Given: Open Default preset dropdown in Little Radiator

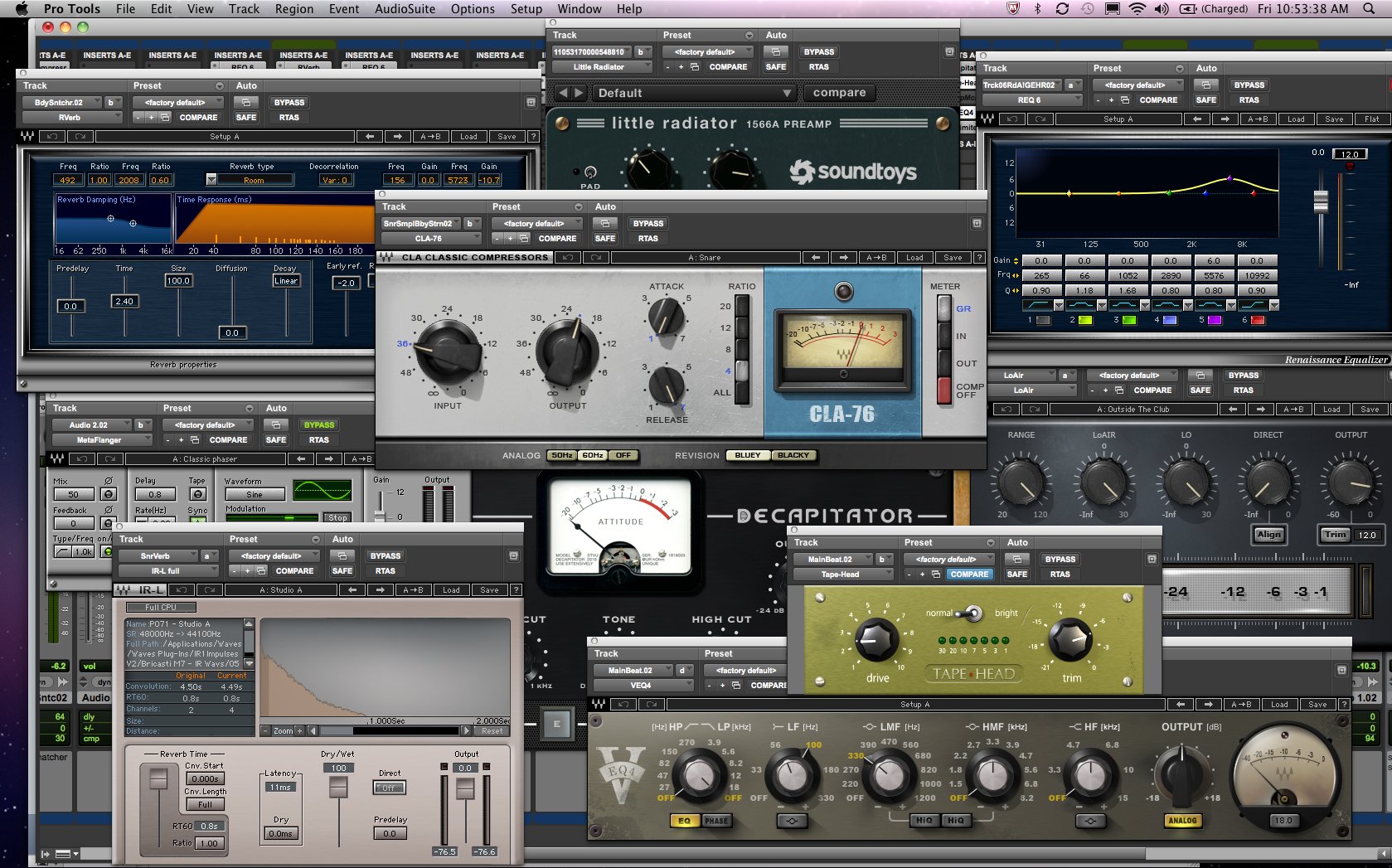Looking at the screenshot, I should [x=695, y=93].
